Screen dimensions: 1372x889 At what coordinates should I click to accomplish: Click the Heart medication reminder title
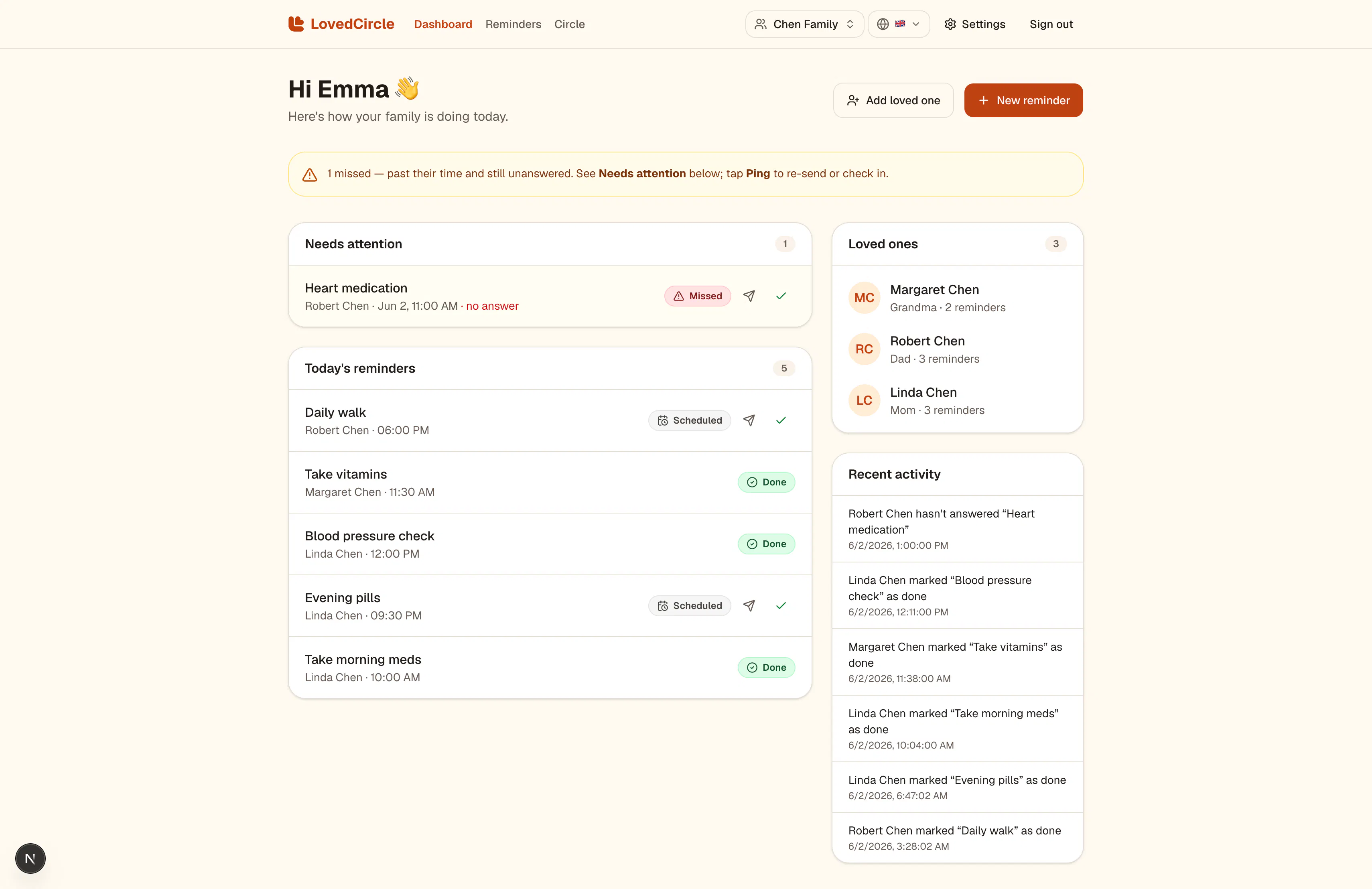(356, 288)
